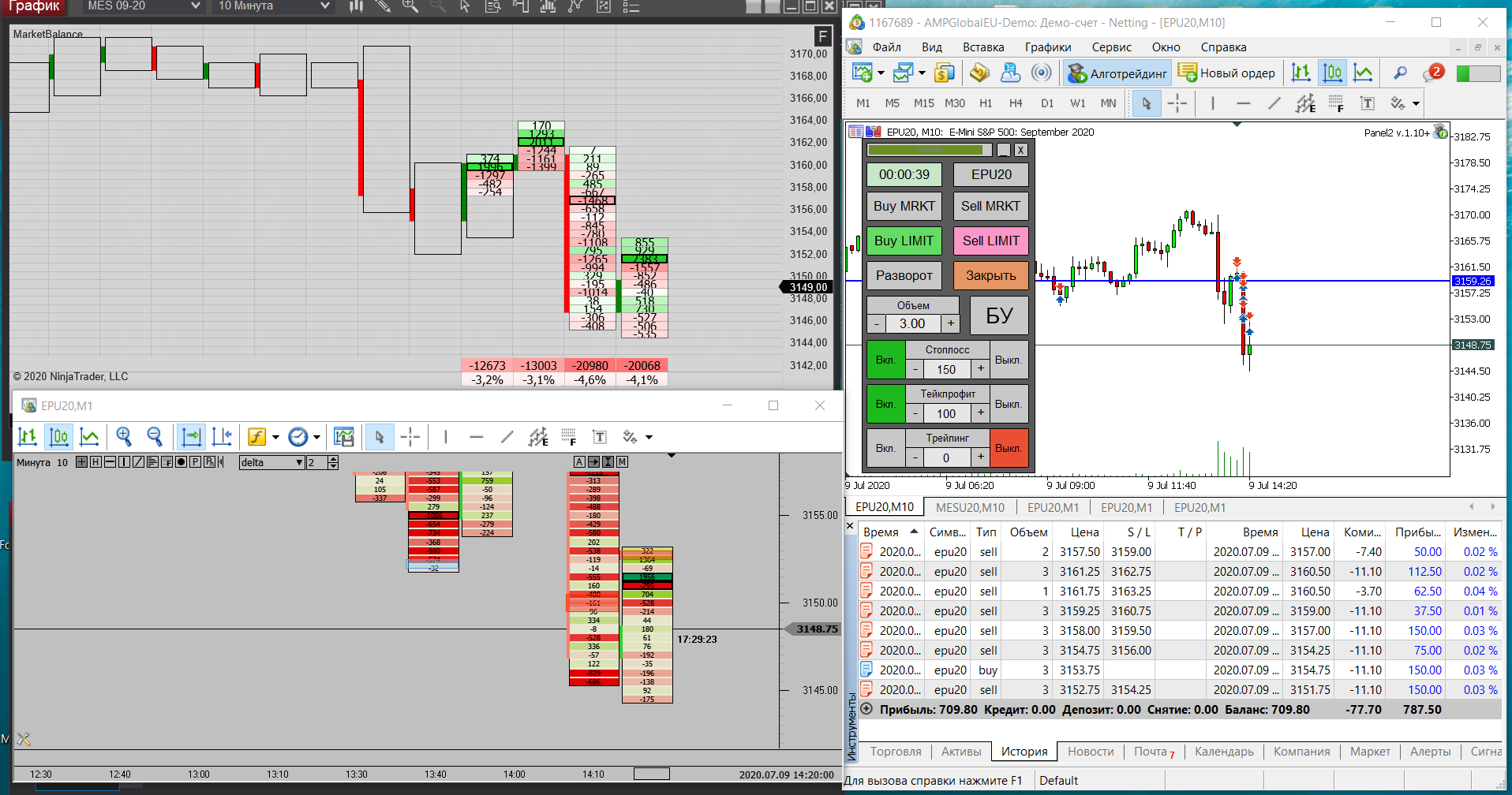Save chart template in EPU20,M1 window
Screen dimensions: 1512x795
pyautogui.click(x=344, y=436)
